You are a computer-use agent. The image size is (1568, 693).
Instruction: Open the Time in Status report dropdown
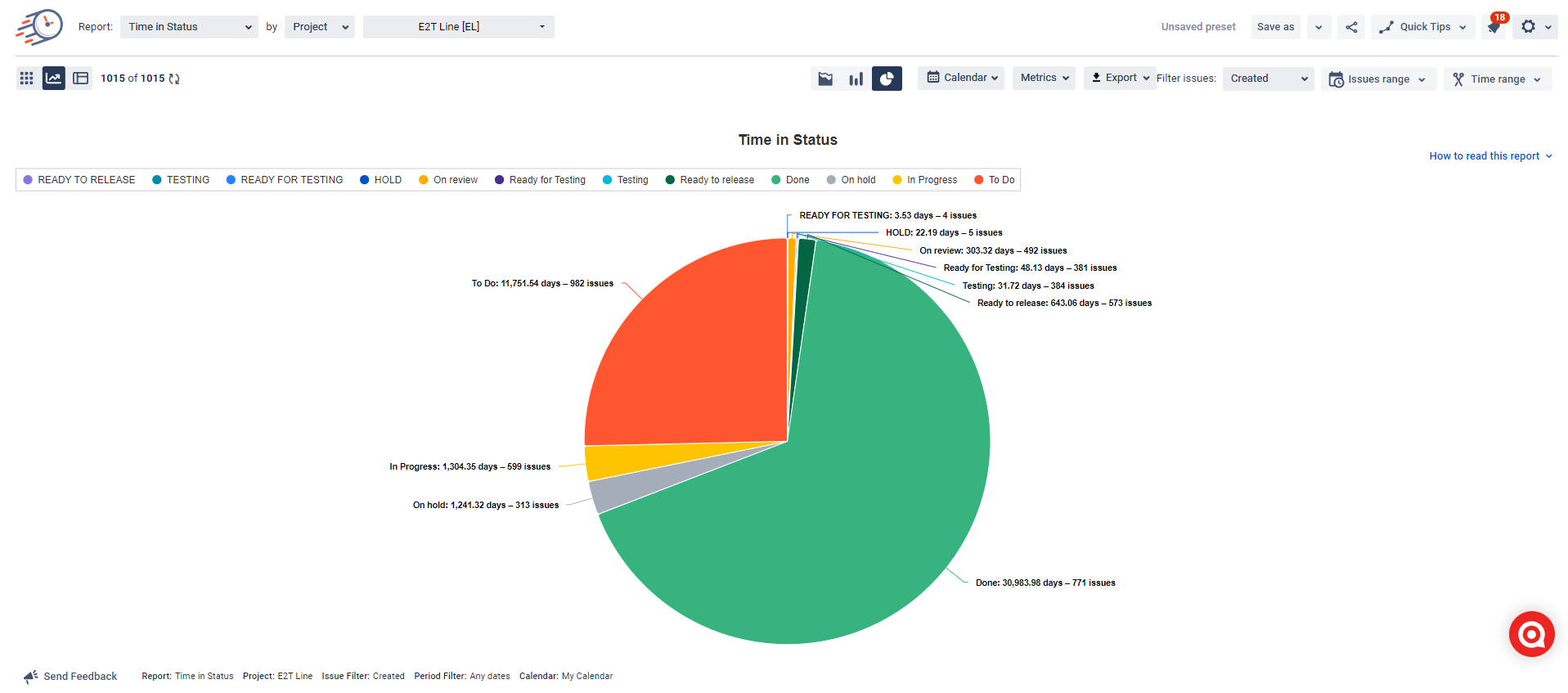pyautogui.click(x=189, y=27)
